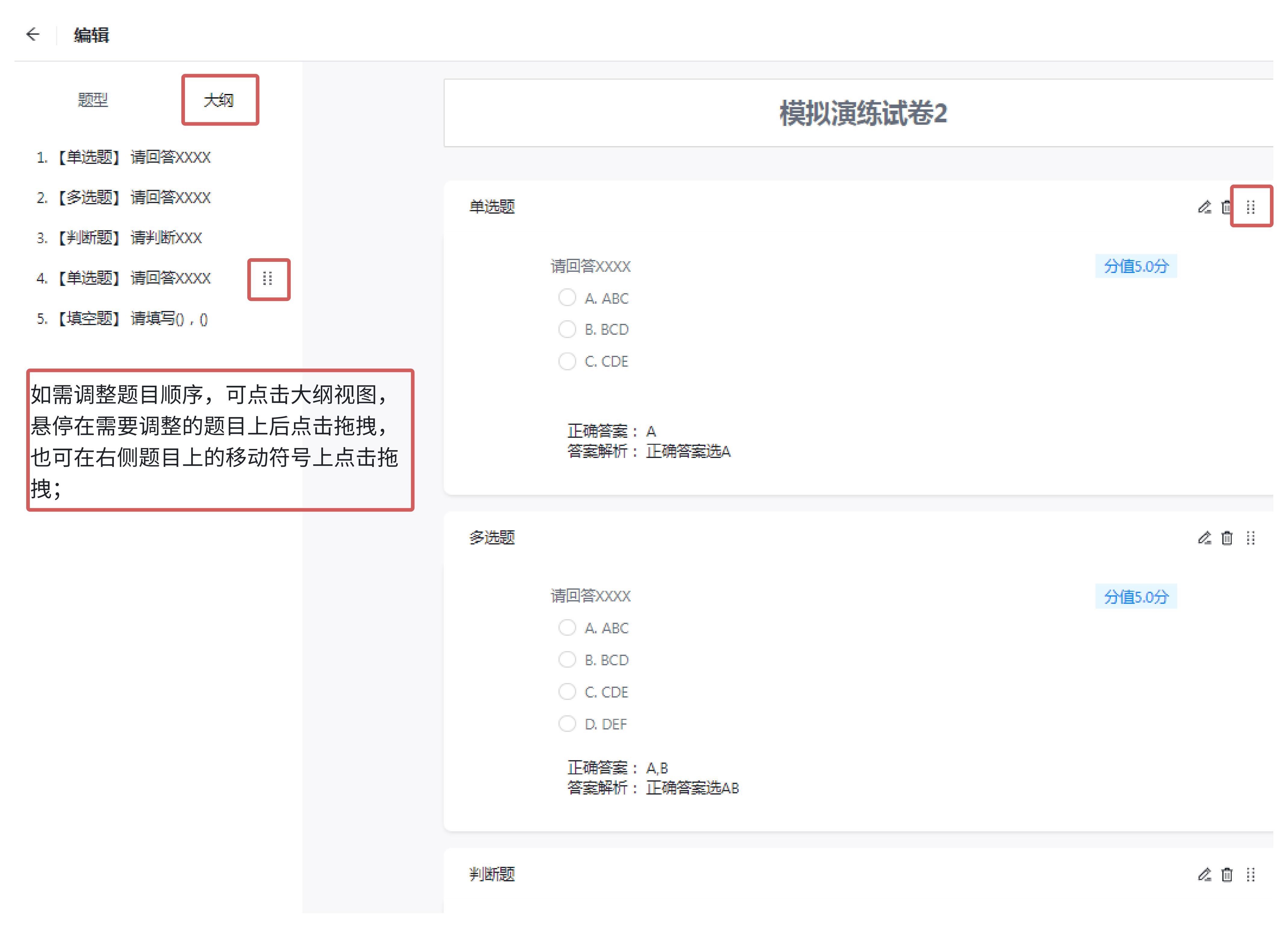
Task: Click edit pencil icon on 判断题 card
Action: coord(1204,875)
